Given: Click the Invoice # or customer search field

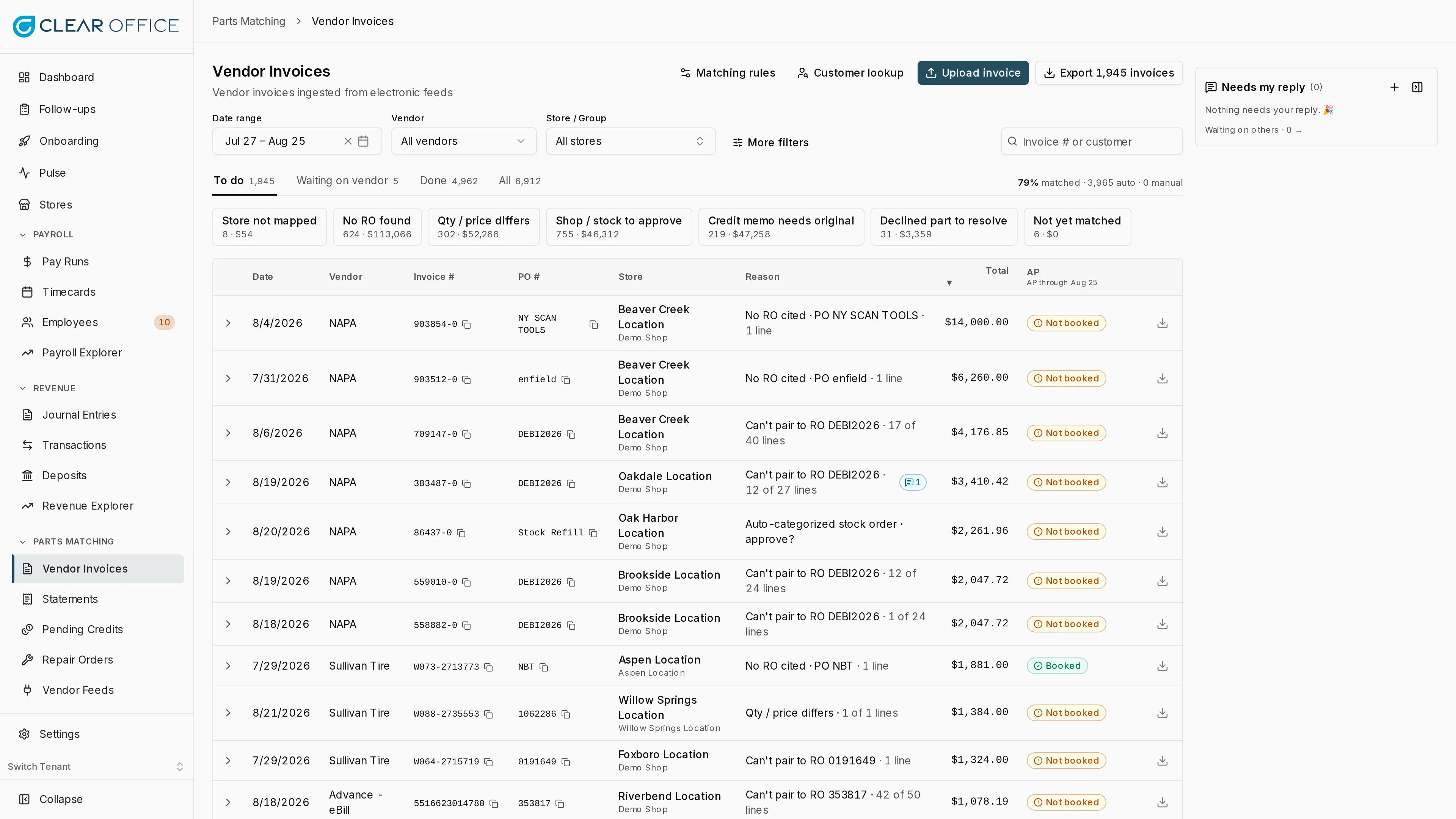Looking at the screenshot, I should click(x=1092, y=142).
